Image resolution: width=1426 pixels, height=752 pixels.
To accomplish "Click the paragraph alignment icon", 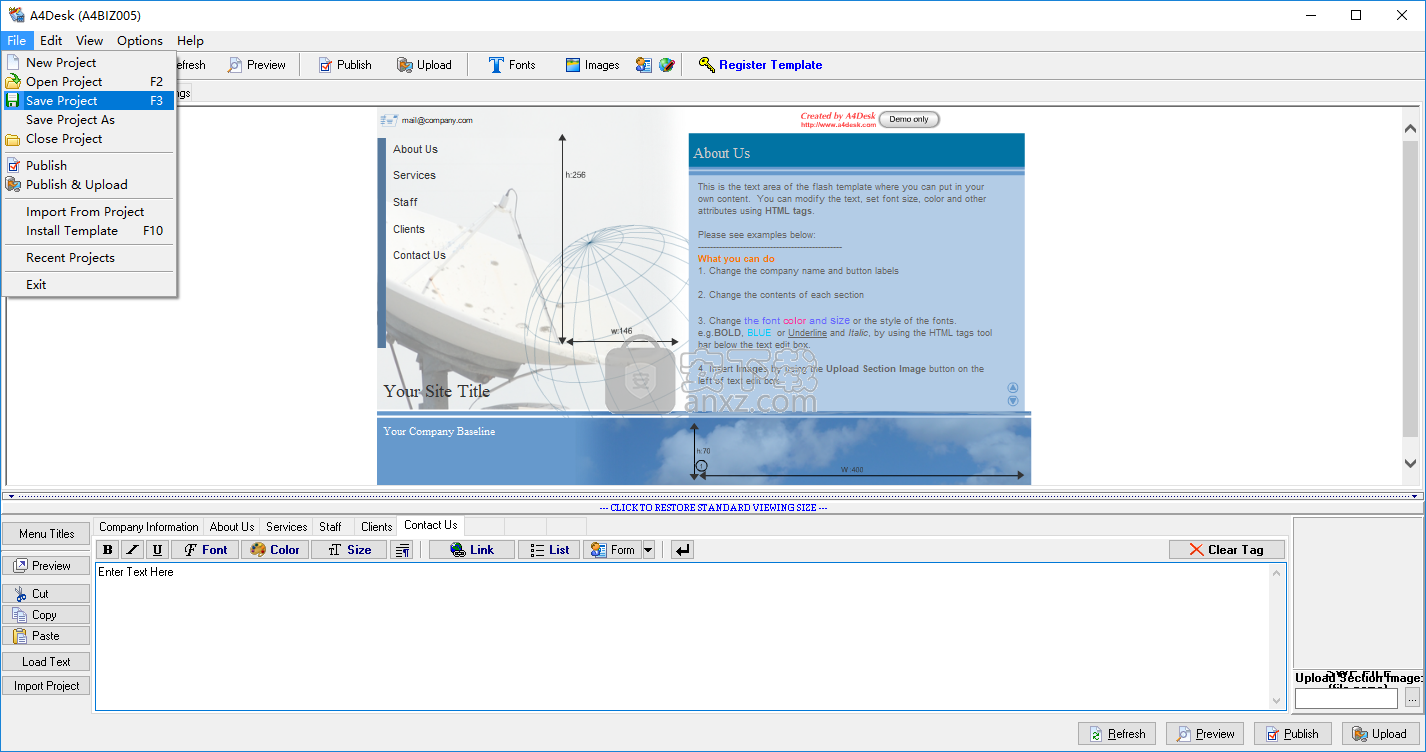I will [401, 550].
